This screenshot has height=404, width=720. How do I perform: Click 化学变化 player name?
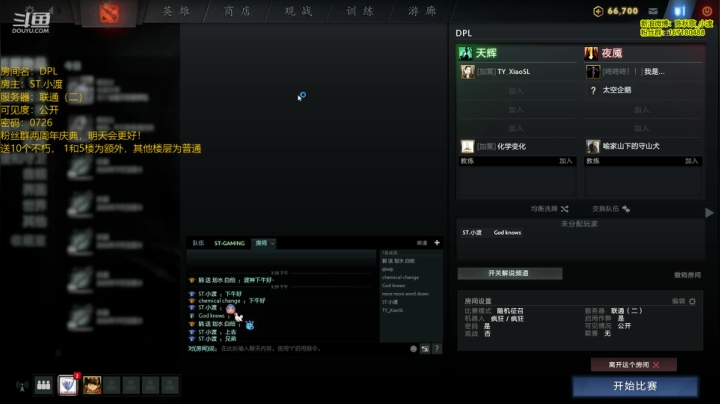point(512,146)
